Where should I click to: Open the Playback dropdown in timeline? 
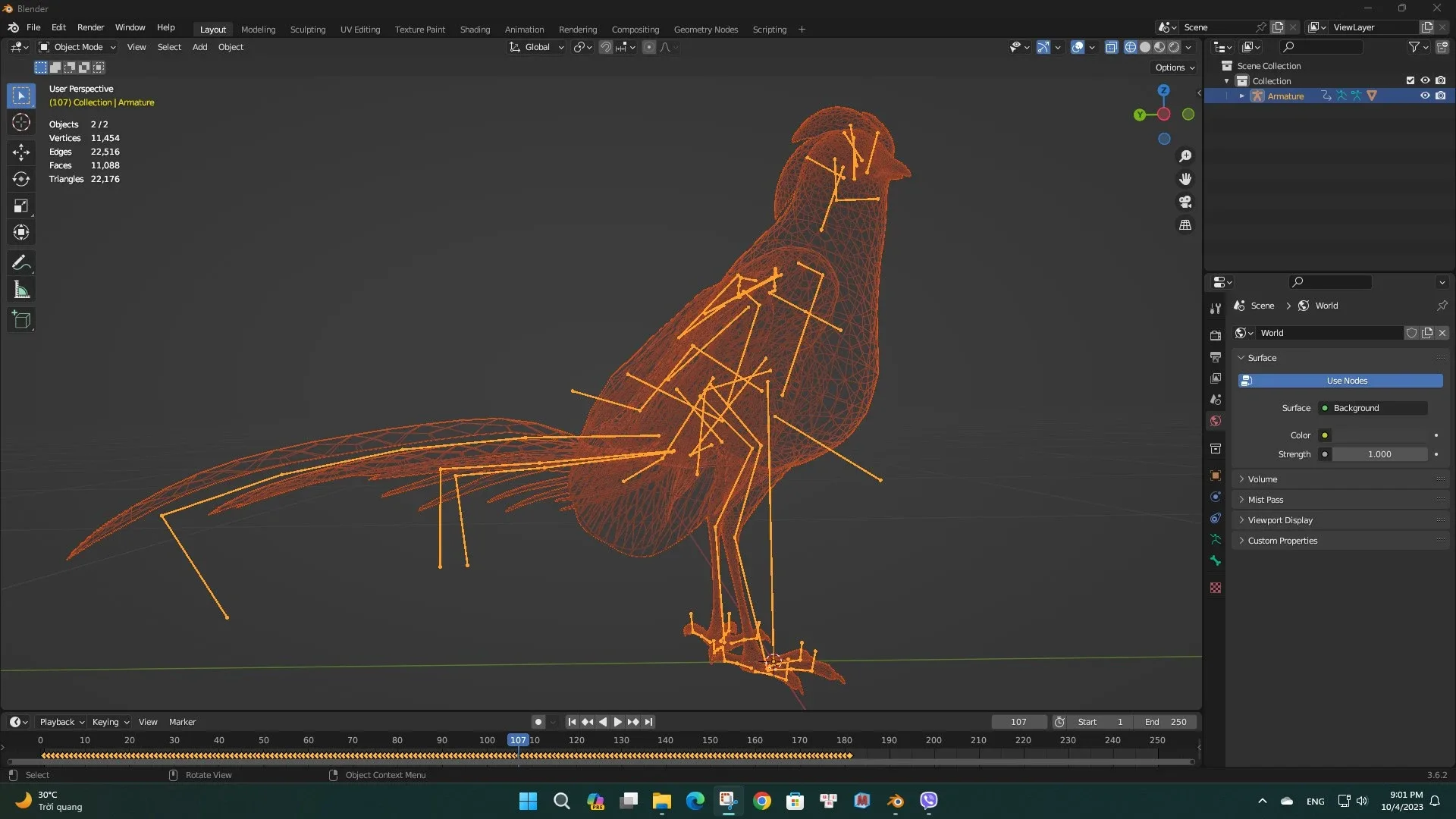[x=61, y=722]
